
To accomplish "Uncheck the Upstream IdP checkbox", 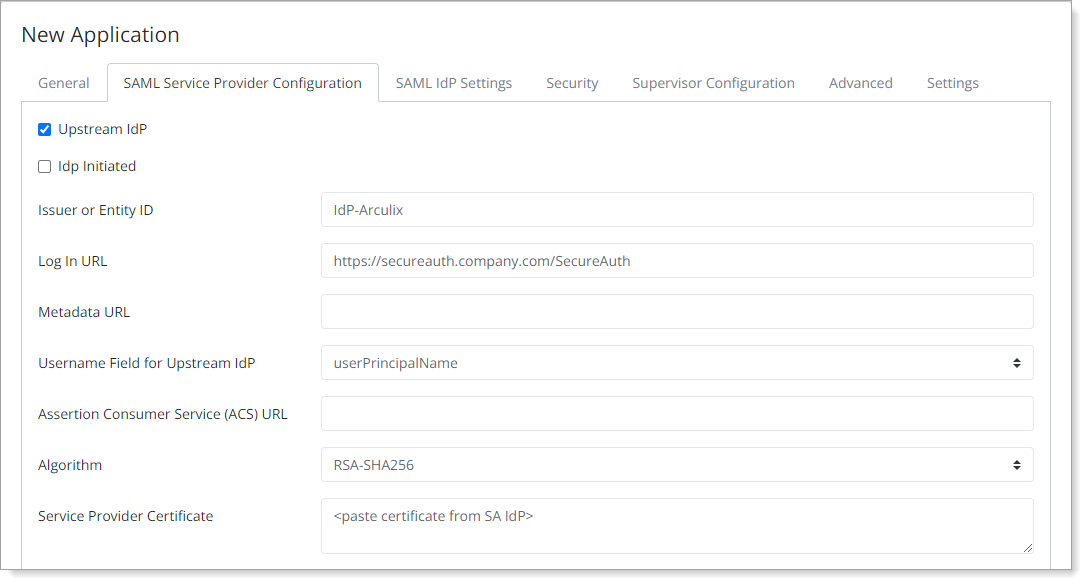I will click(44, 129).
